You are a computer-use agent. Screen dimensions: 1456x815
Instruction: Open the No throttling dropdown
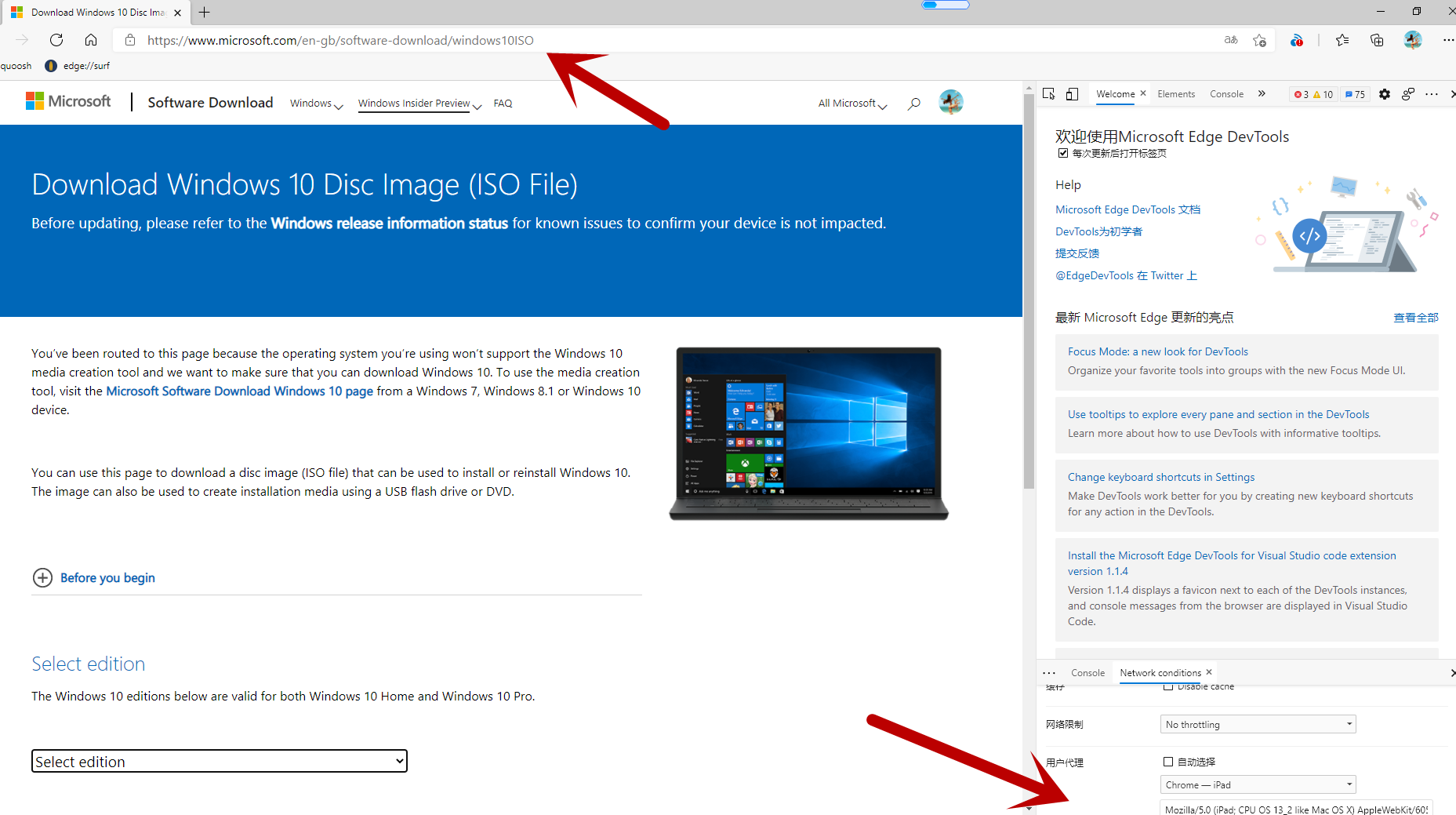pyautogui.click(x=1258, y=724)
